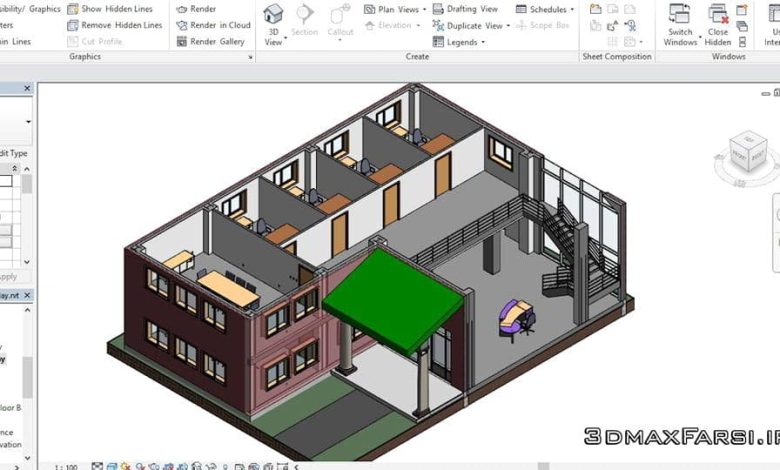Click the Switch Windows button
This screenshot has height=470, width=780.
pos(680,25)
